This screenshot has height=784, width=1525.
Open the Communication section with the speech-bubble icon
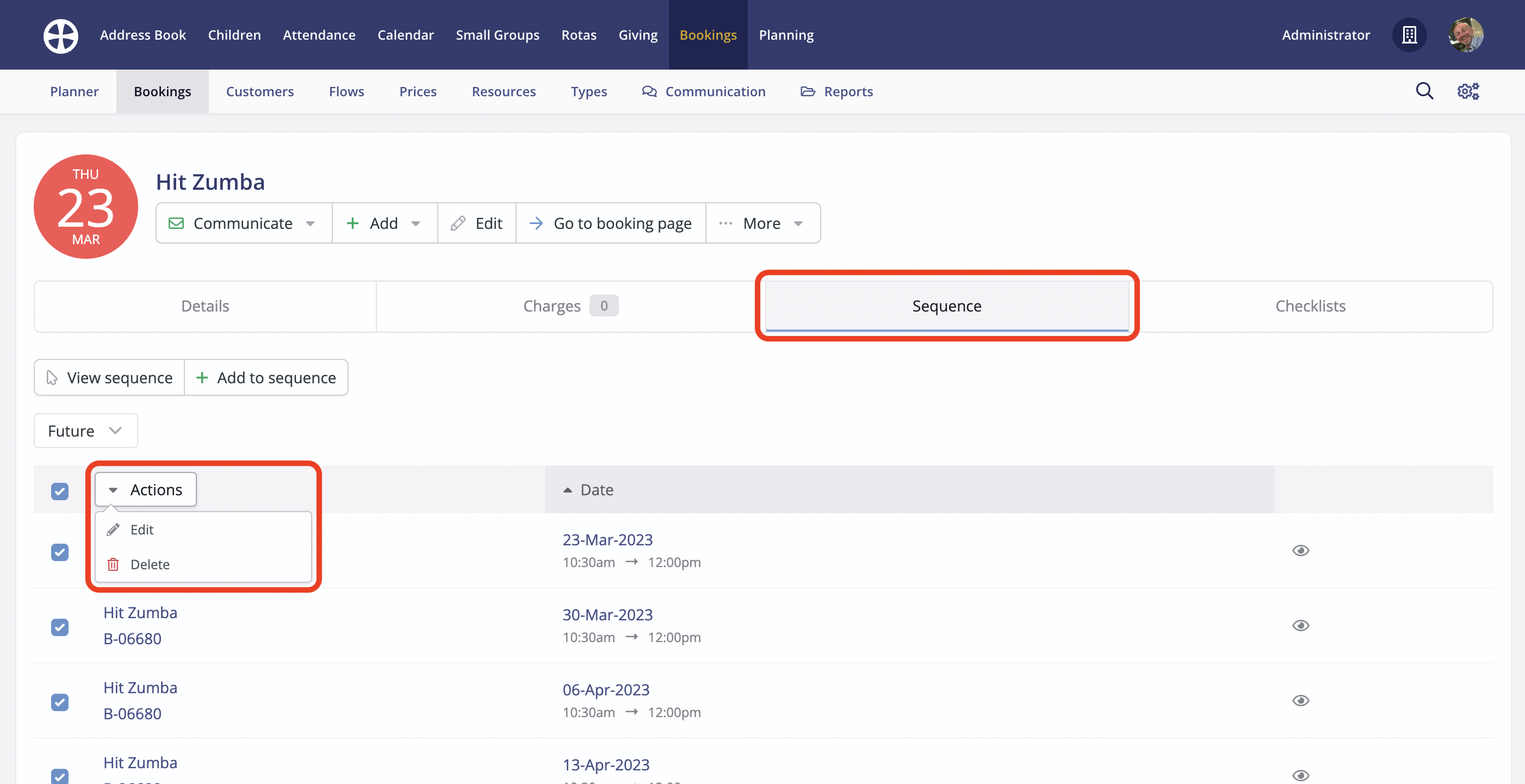(x=649, y=91)
